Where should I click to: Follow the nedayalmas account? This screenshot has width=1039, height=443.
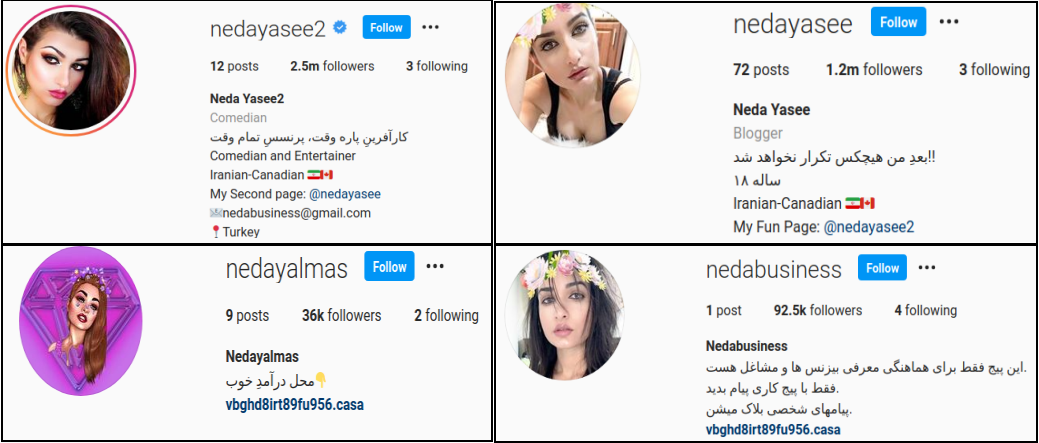click(390, 266)
